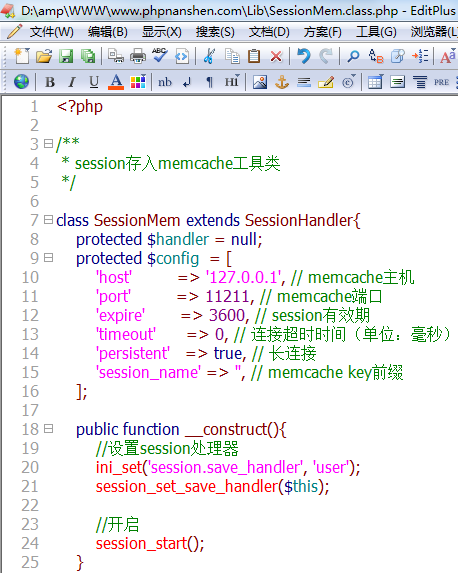Insert image tag
The height and width of the screenshot is (573, 458).
click(260, 82)
